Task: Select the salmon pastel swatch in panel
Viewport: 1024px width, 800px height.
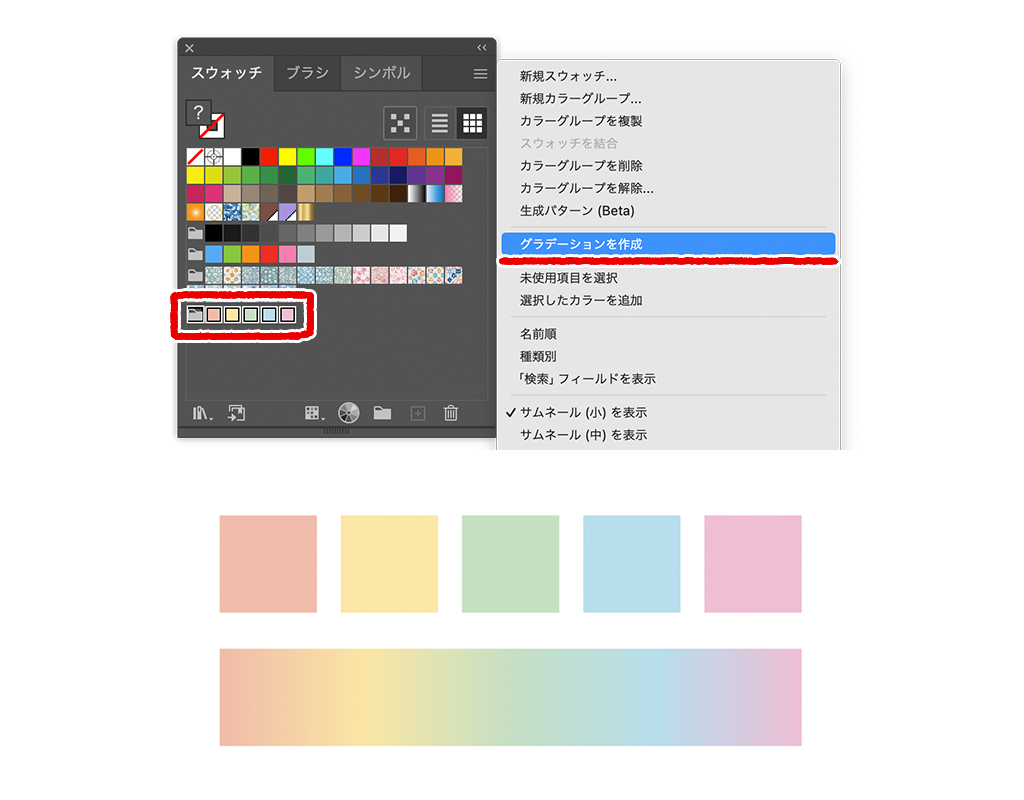Action: point(214,315)
